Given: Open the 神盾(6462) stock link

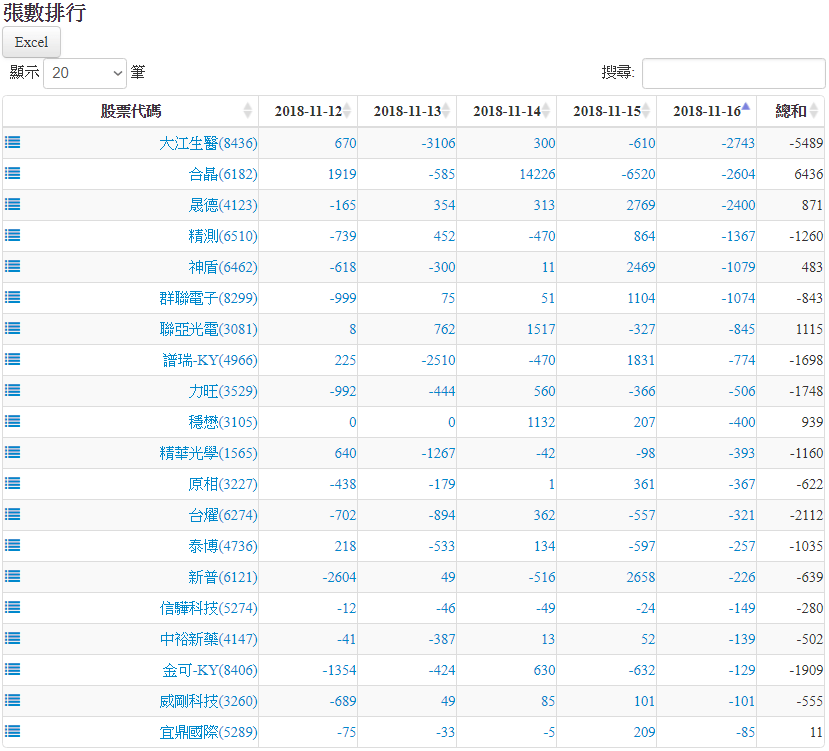Looking at the screenshot, I should (x=223, y=267).
